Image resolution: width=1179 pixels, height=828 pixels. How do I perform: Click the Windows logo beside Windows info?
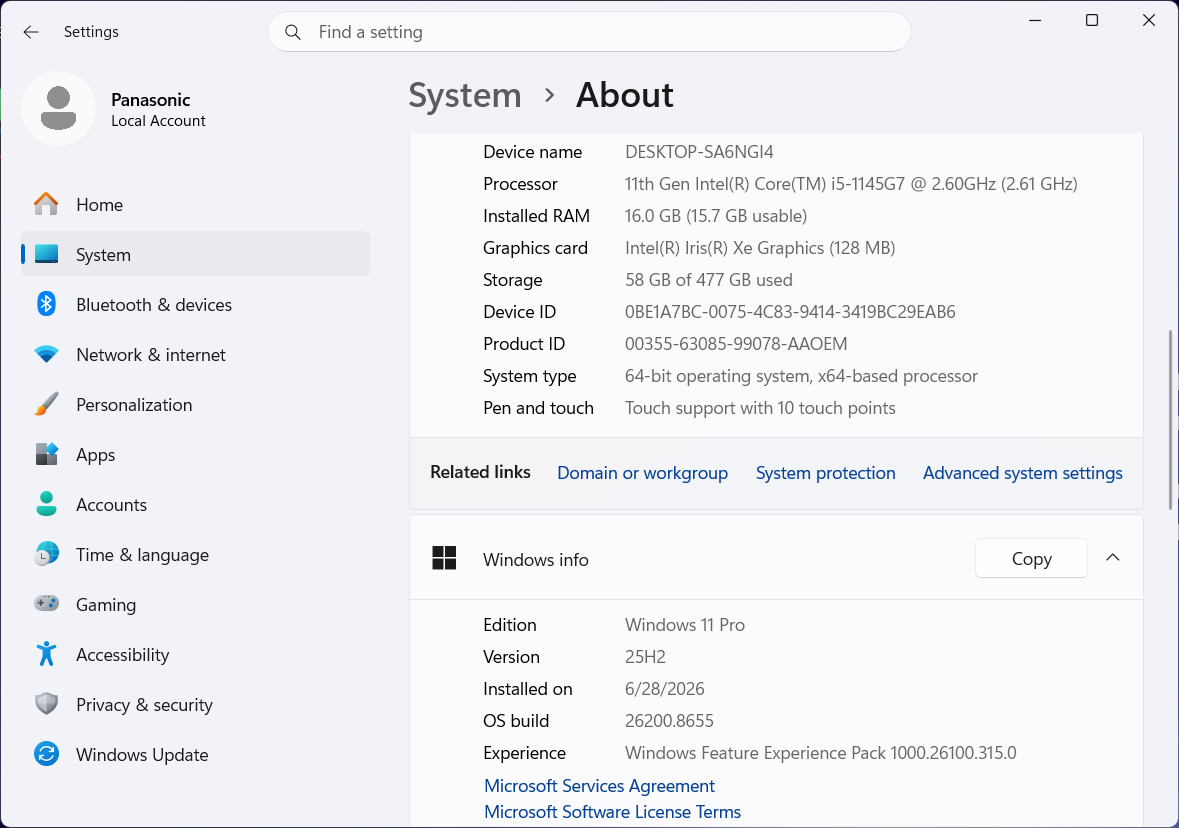click(x=444, y=558)
